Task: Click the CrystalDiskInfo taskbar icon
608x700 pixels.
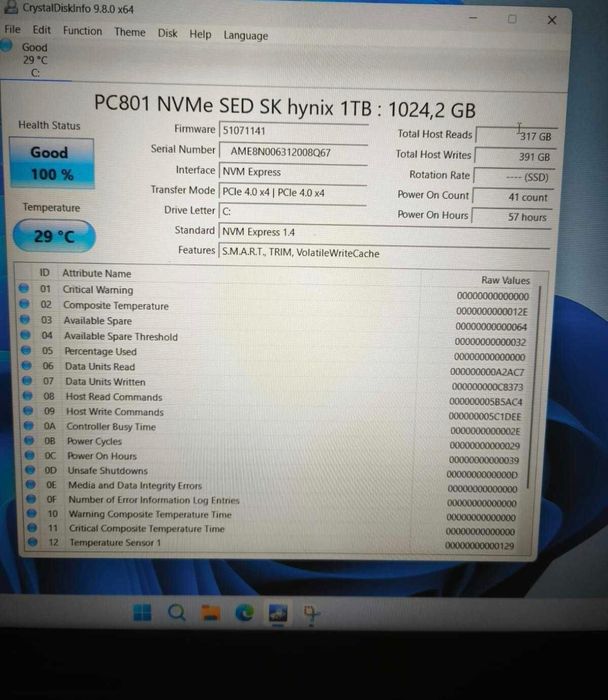Action: pos(278,613)
